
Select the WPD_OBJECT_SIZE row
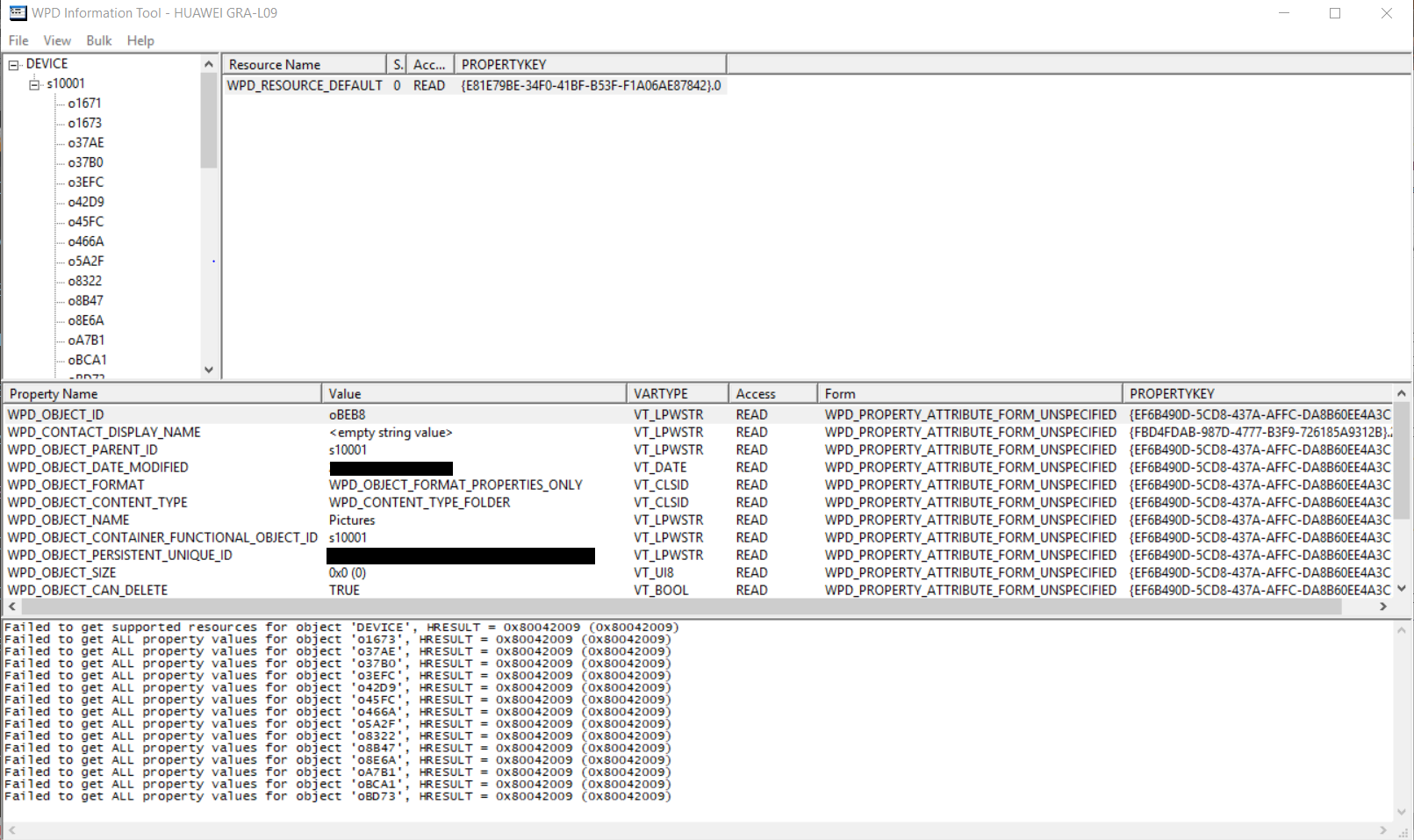coord(699,572)
